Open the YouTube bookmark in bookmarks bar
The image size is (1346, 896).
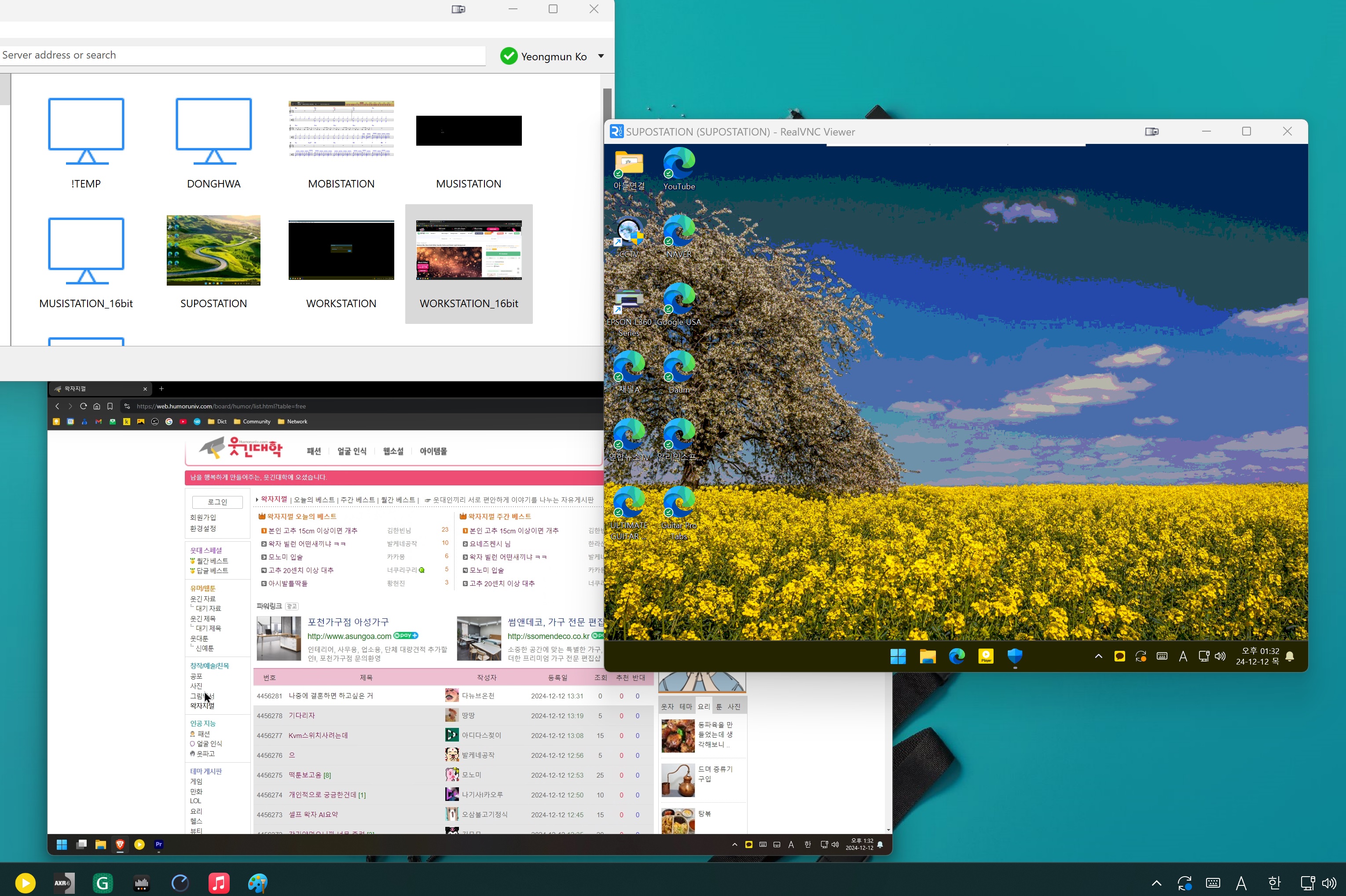click(183, 422)
